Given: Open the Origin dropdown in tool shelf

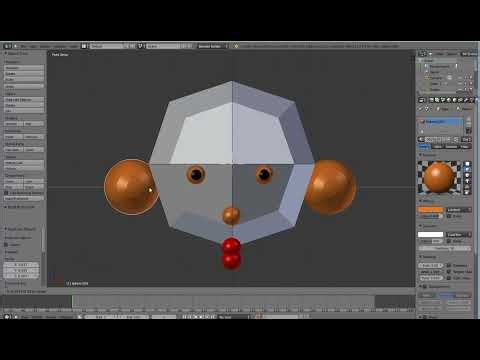Looking at the screenshot, I should (24, 86).
